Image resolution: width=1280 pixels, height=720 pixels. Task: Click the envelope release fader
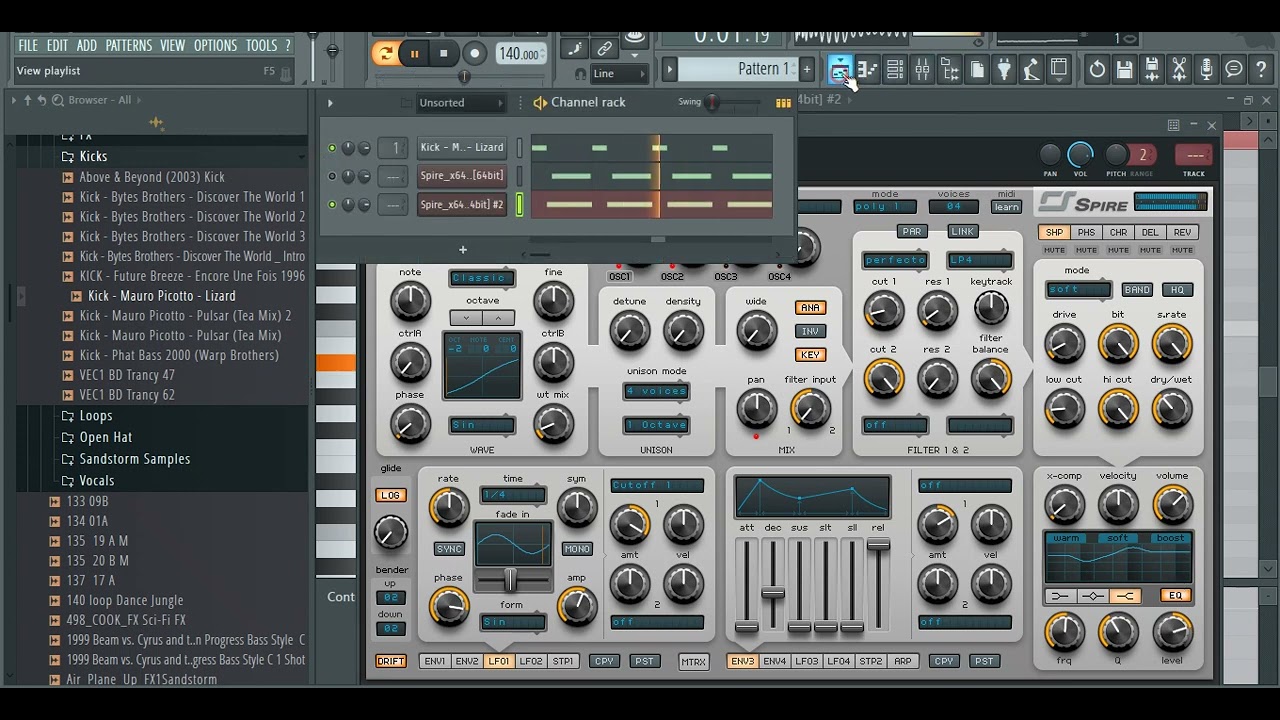tap(878, 546)
